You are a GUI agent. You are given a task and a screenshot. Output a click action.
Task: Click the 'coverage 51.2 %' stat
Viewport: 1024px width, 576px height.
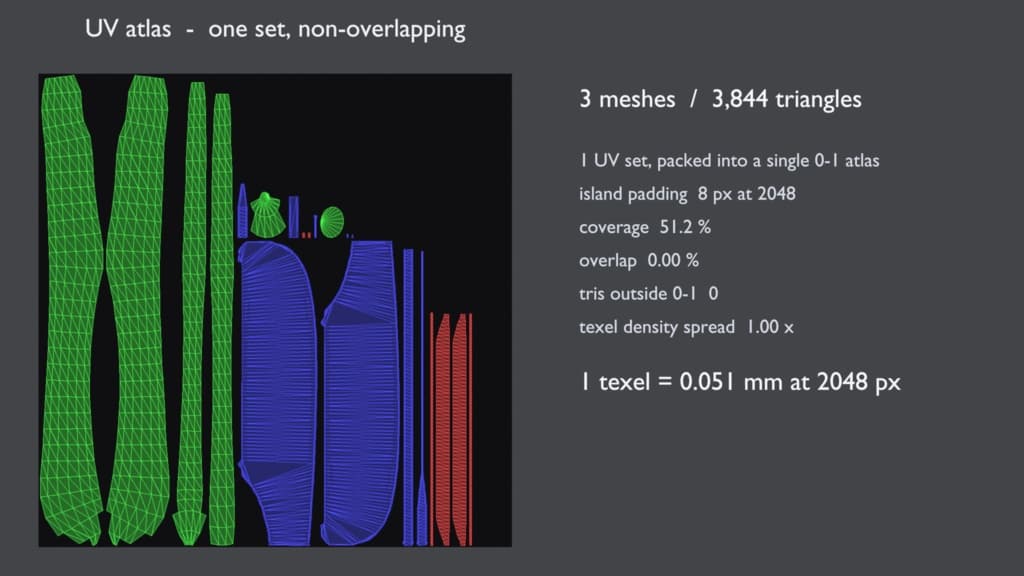645,227
